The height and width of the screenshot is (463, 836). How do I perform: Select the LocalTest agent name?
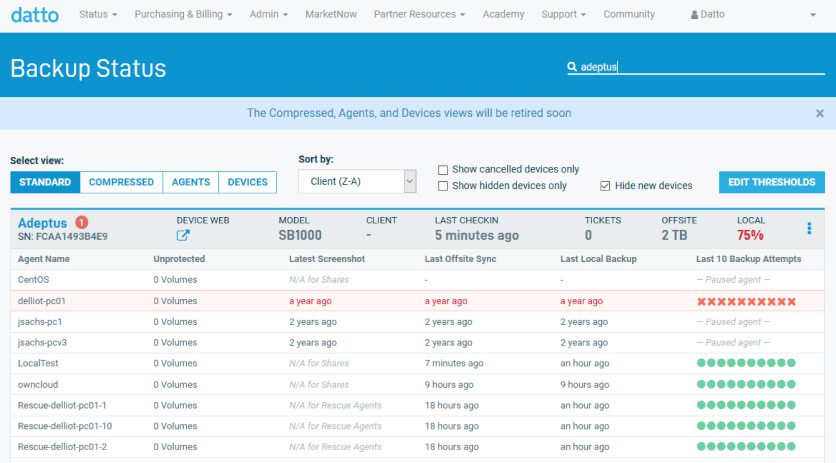point(38,363)
